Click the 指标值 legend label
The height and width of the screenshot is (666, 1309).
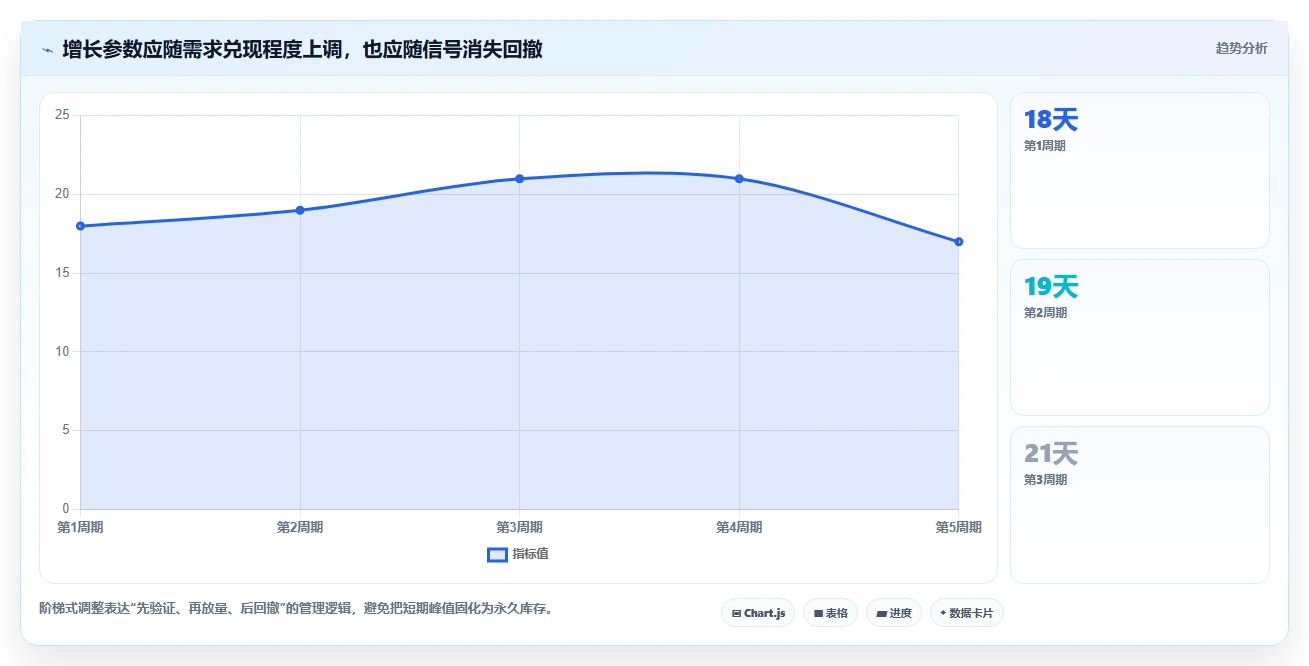[530, 554]
